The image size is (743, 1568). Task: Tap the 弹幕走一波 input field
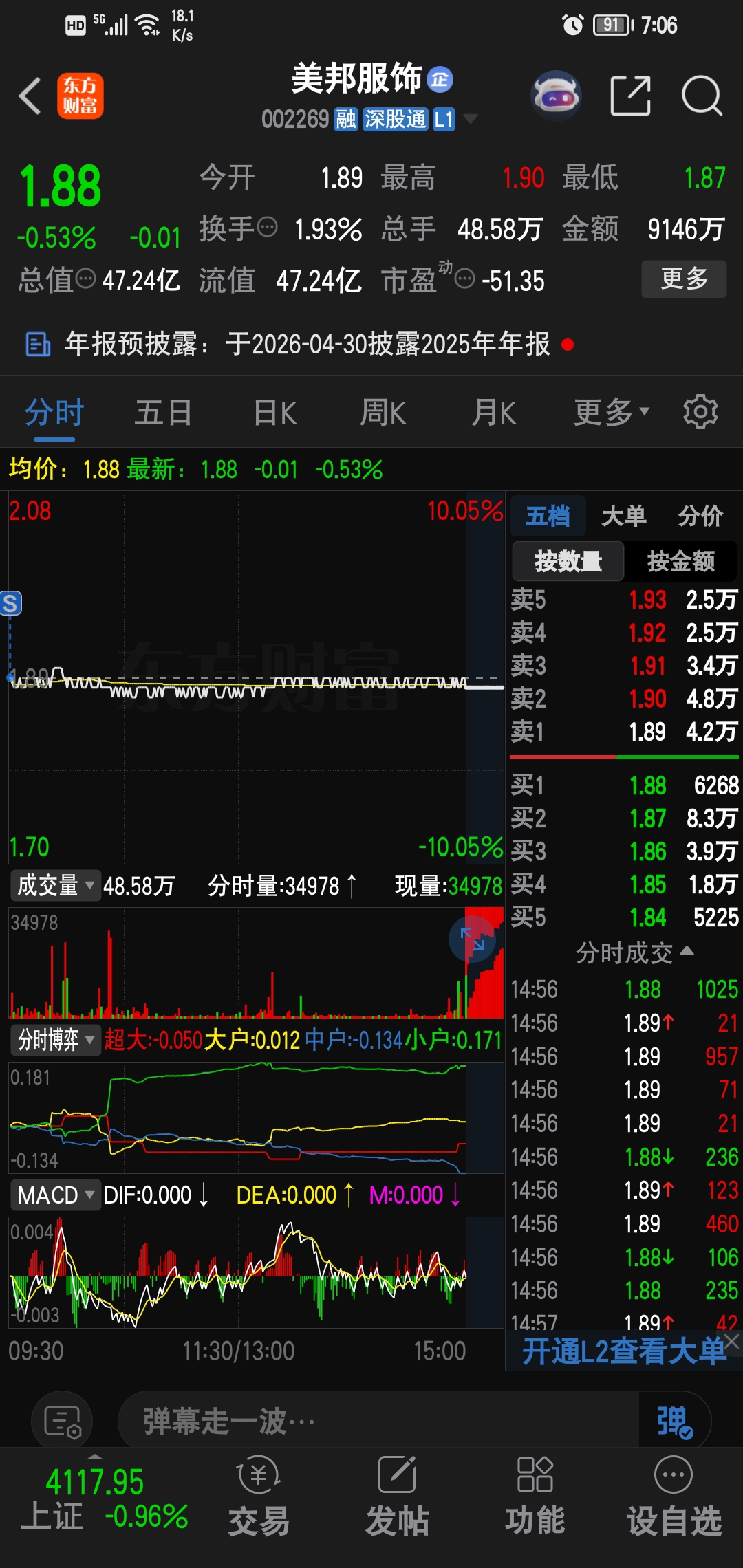(378, 1422)
